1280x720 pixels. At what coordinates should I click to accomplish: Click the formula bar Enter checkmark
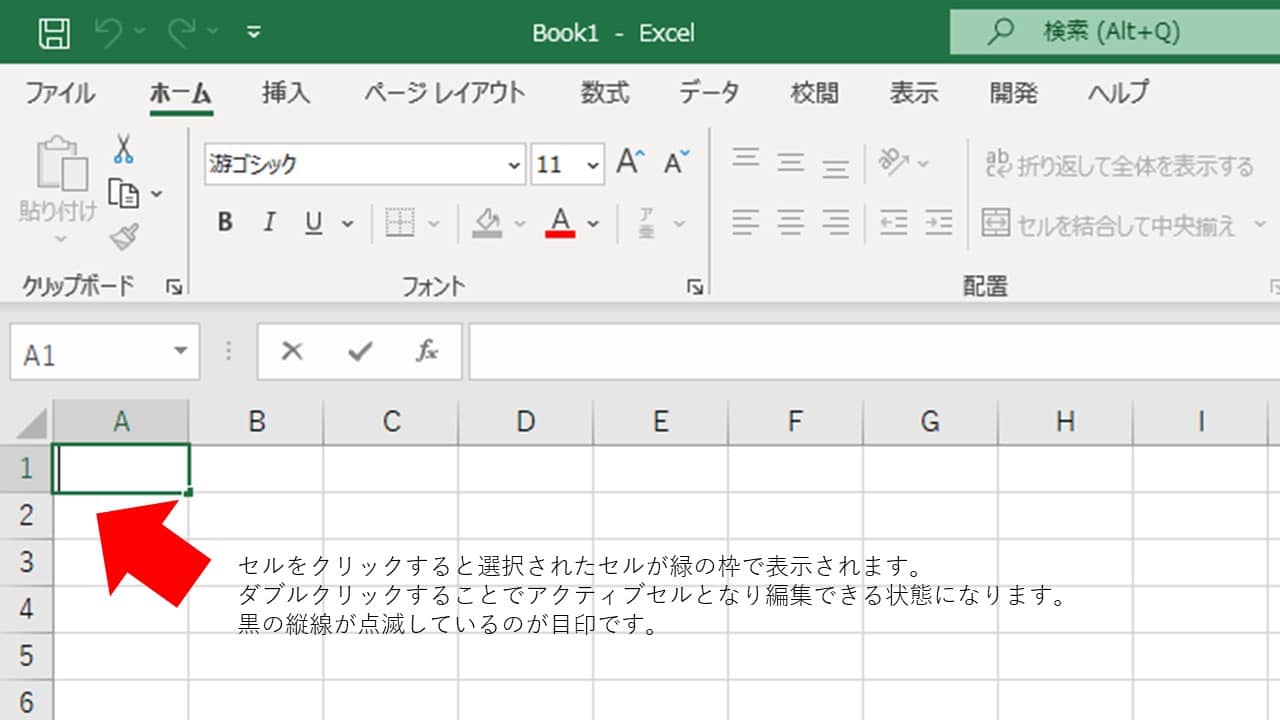[x=360, y=351]
